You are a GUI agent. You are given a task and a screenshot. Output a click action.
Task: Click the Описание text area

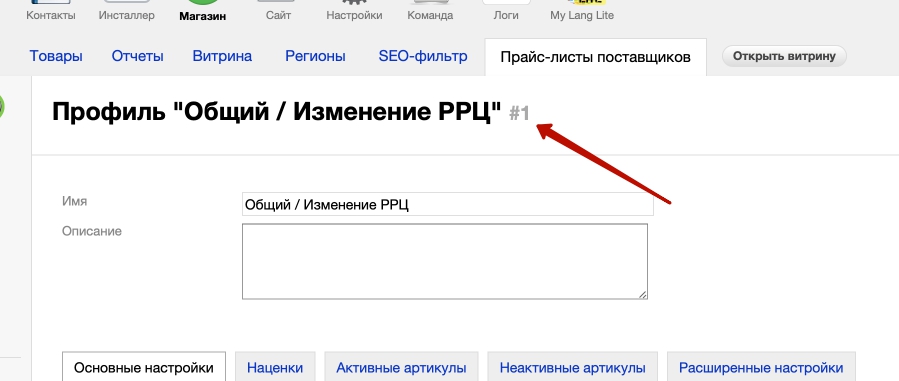pos(445,261)
